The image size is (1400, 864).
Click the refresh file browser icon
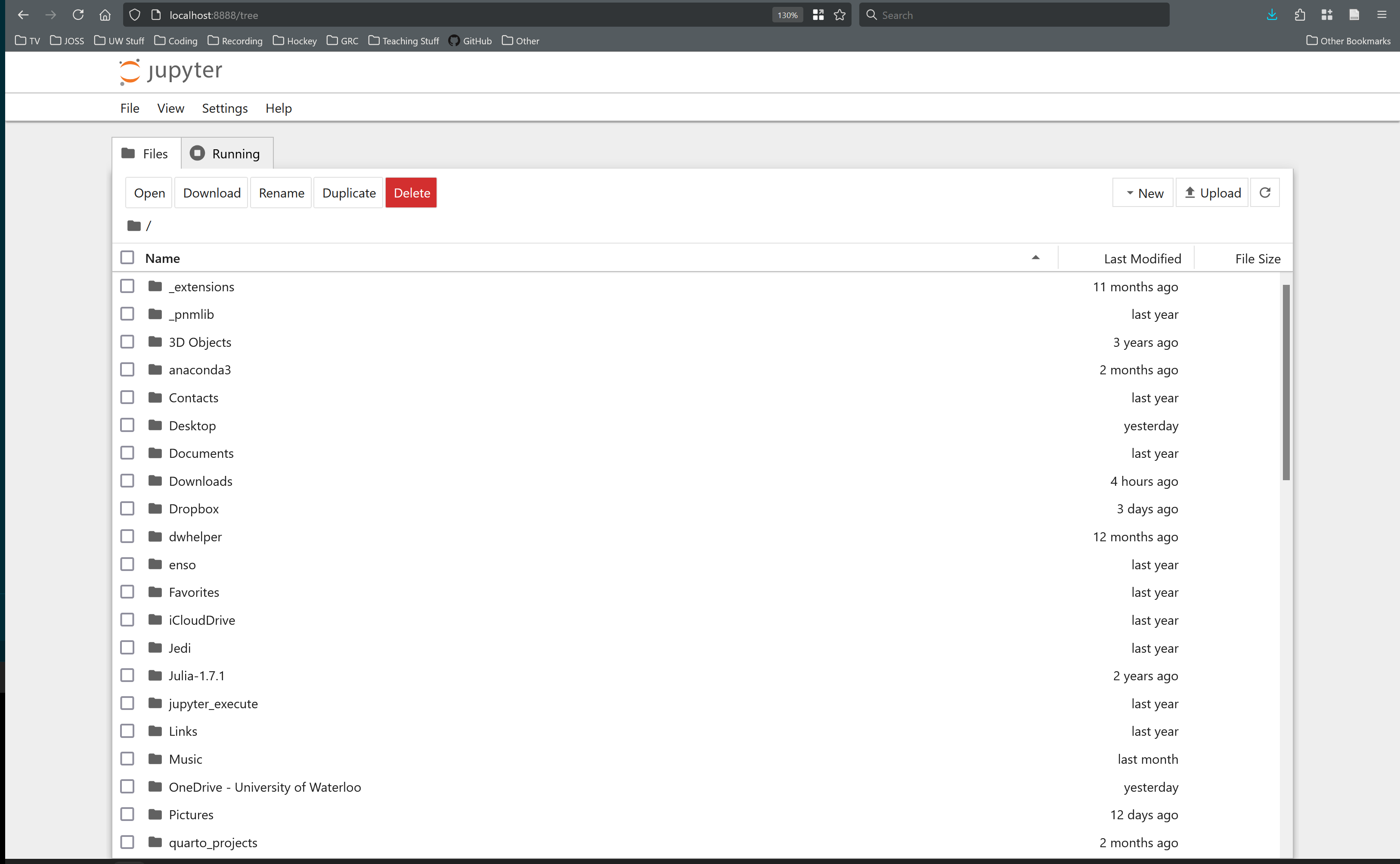click(x=1264, y=193)
